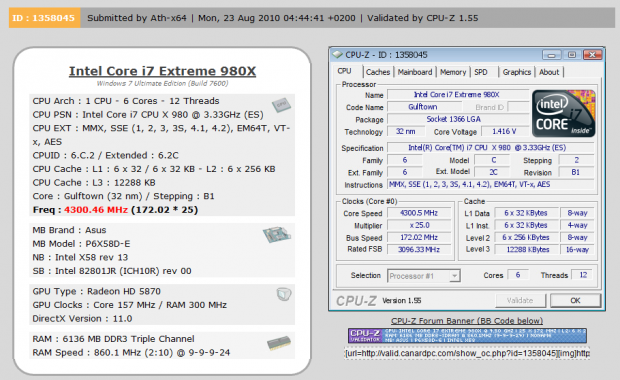Click the Rated FSB value 3096.33 MHz
The image size is (620, 380).
coord(419,250)
